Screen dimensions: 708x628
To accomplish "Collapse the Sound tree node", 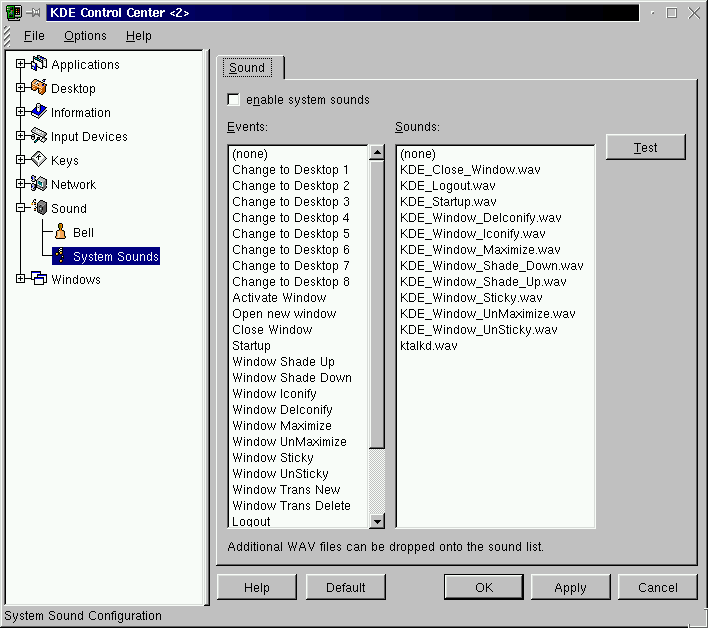I will click(x=20, y=208).
